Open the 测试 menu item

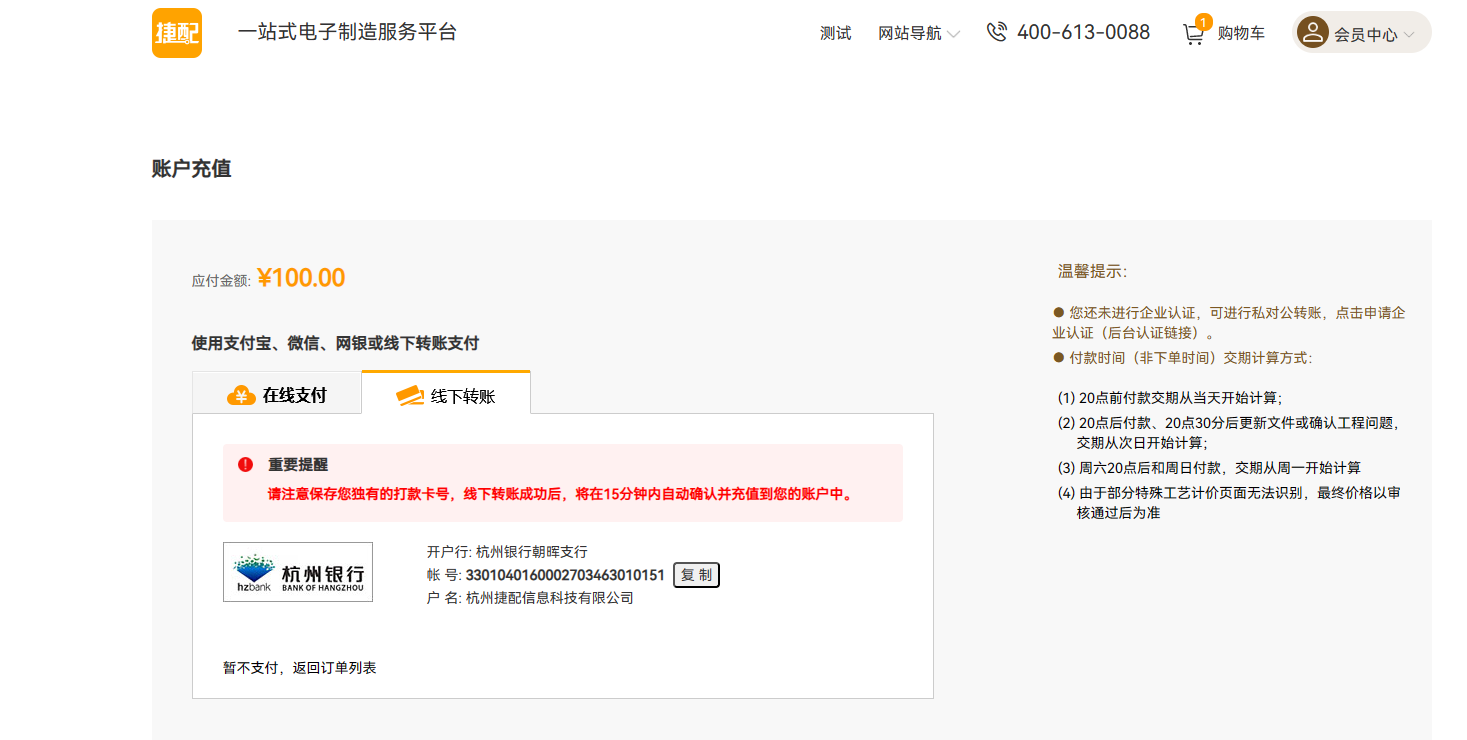click(835, 34)
